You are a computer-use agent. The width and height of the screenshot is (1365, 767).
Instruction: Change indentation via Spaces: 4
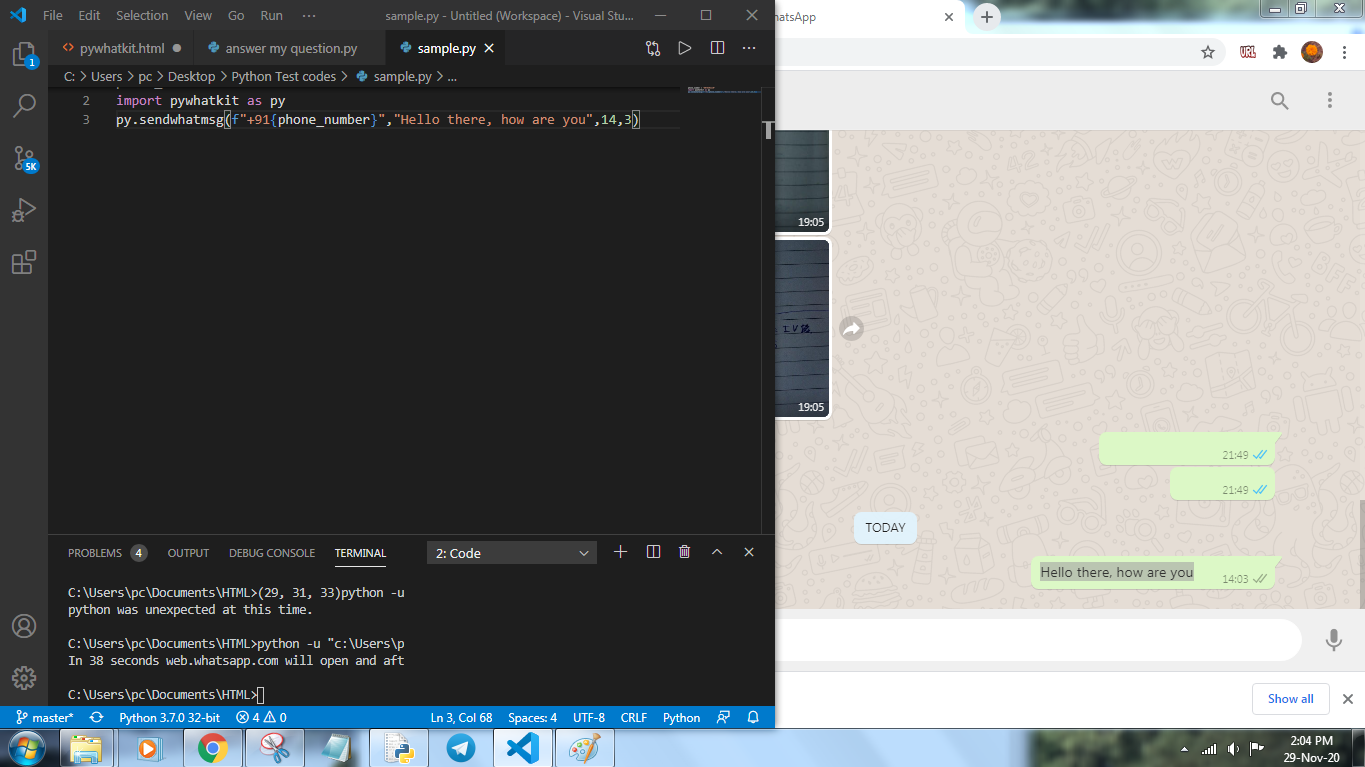[x=532, y=718]
